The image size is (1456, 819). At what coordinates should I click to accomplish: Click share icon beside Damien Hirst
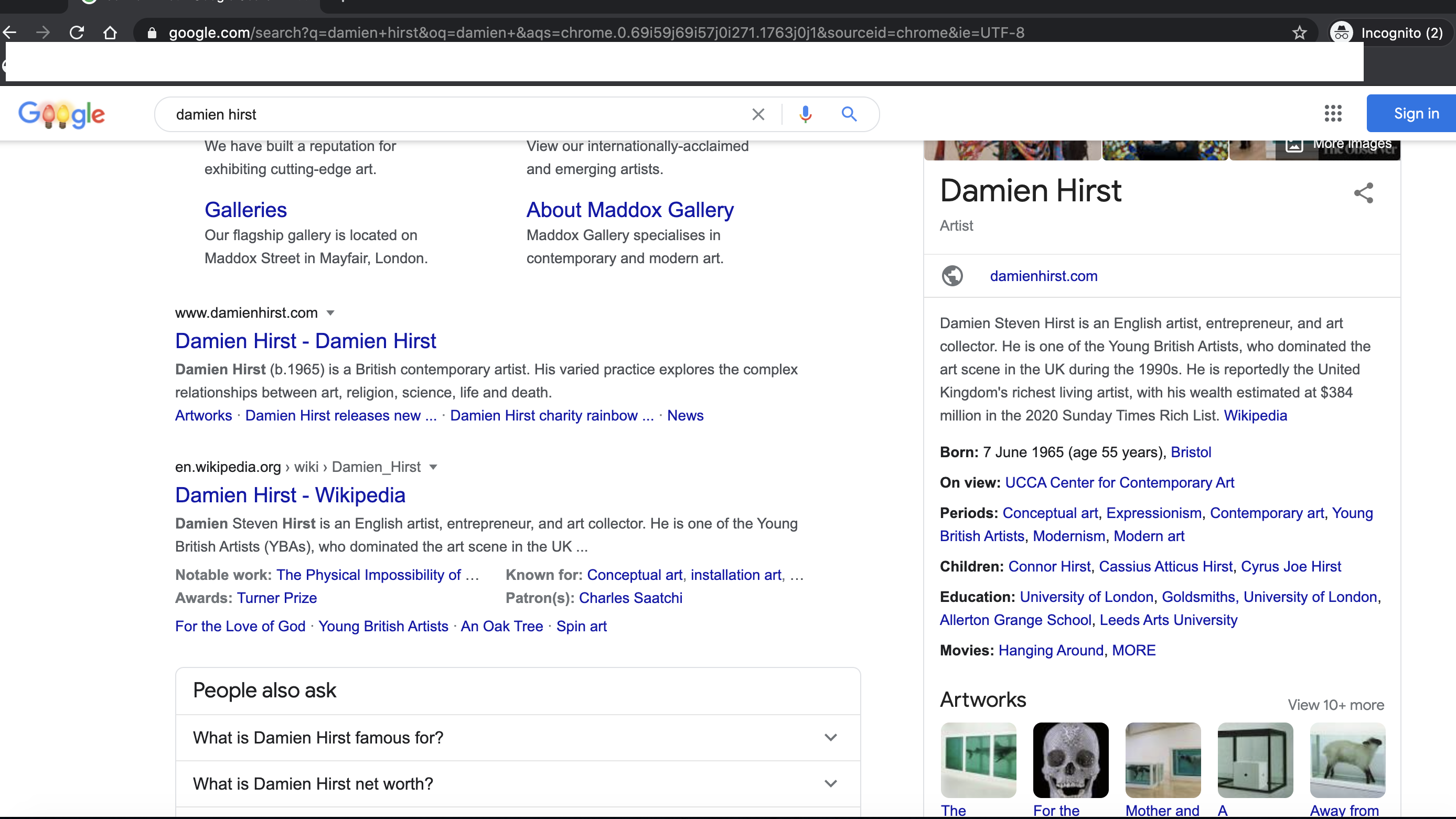(x=1363, y=193)
